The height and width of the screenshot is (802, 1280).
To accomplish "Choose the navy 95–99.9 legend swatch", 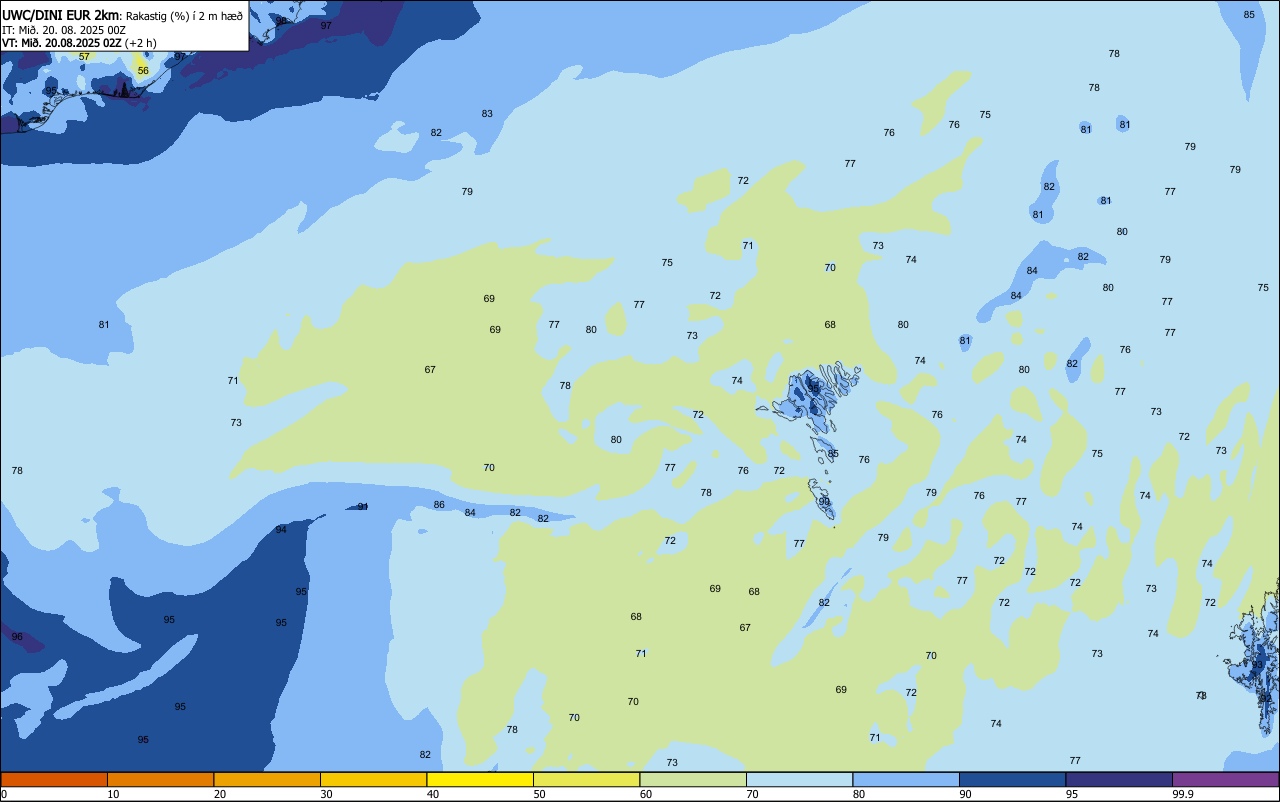I will (1119, 779).
